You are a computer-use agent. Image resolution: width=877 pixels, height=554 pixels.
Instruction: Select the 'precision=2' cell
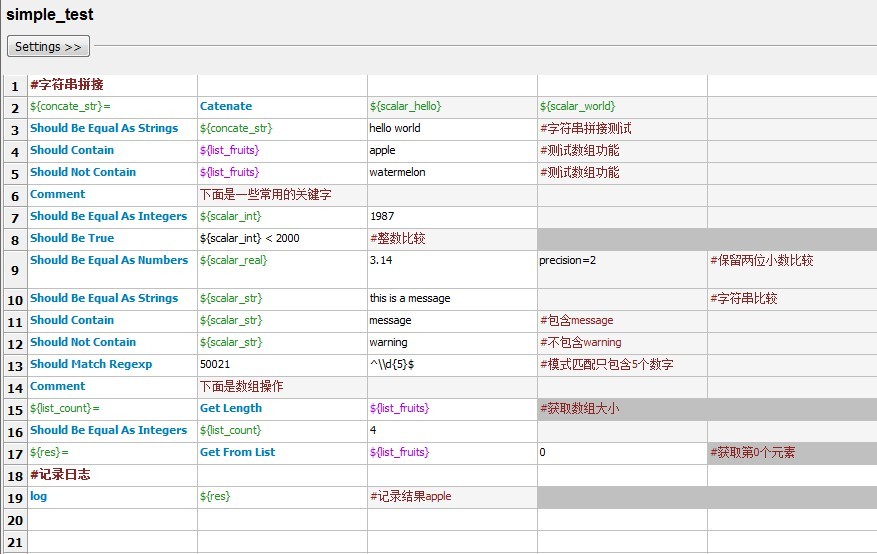click(623, 269)
